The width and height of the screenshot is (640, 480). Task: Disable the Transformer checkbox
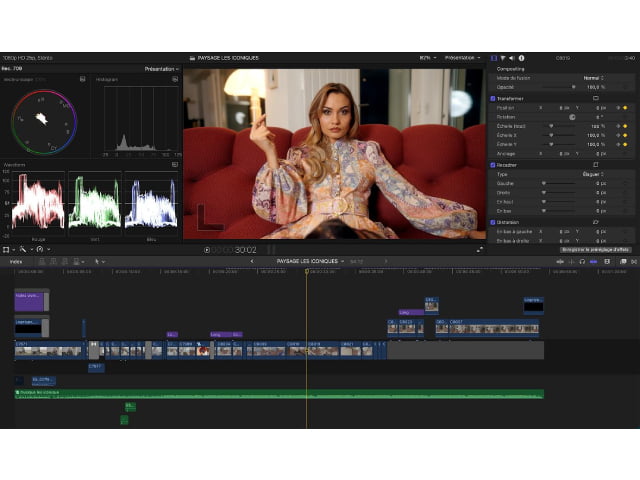click(493, 99)
